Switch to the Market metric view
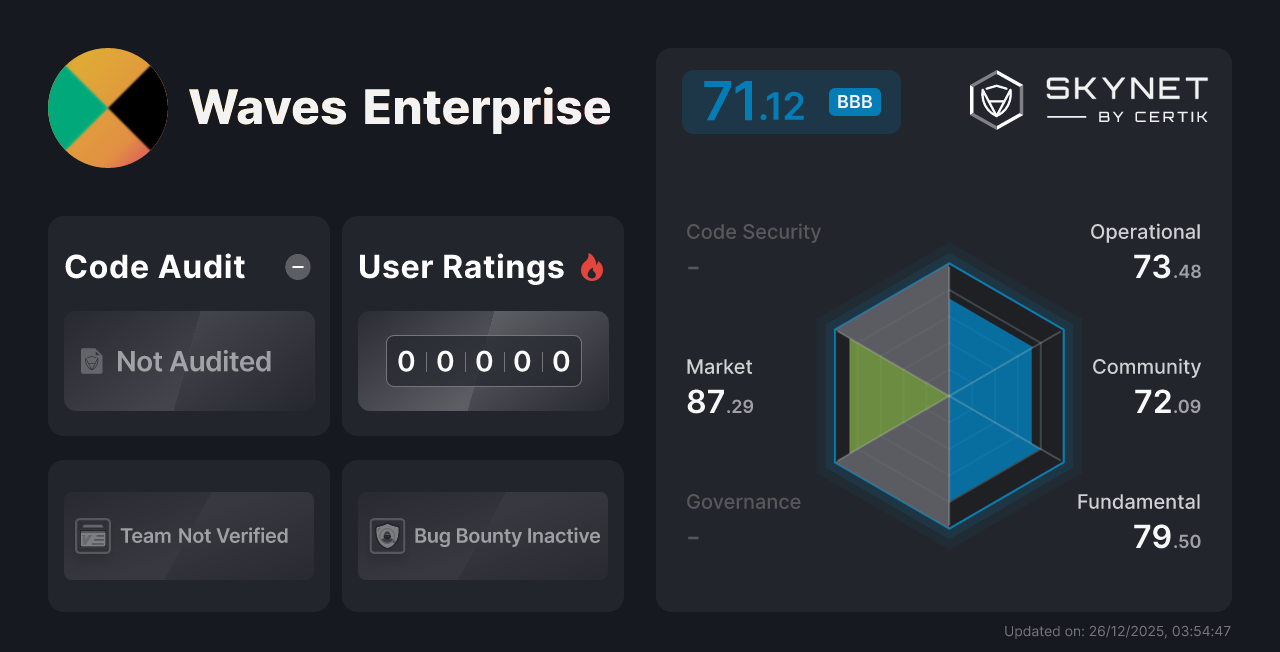 719,385
